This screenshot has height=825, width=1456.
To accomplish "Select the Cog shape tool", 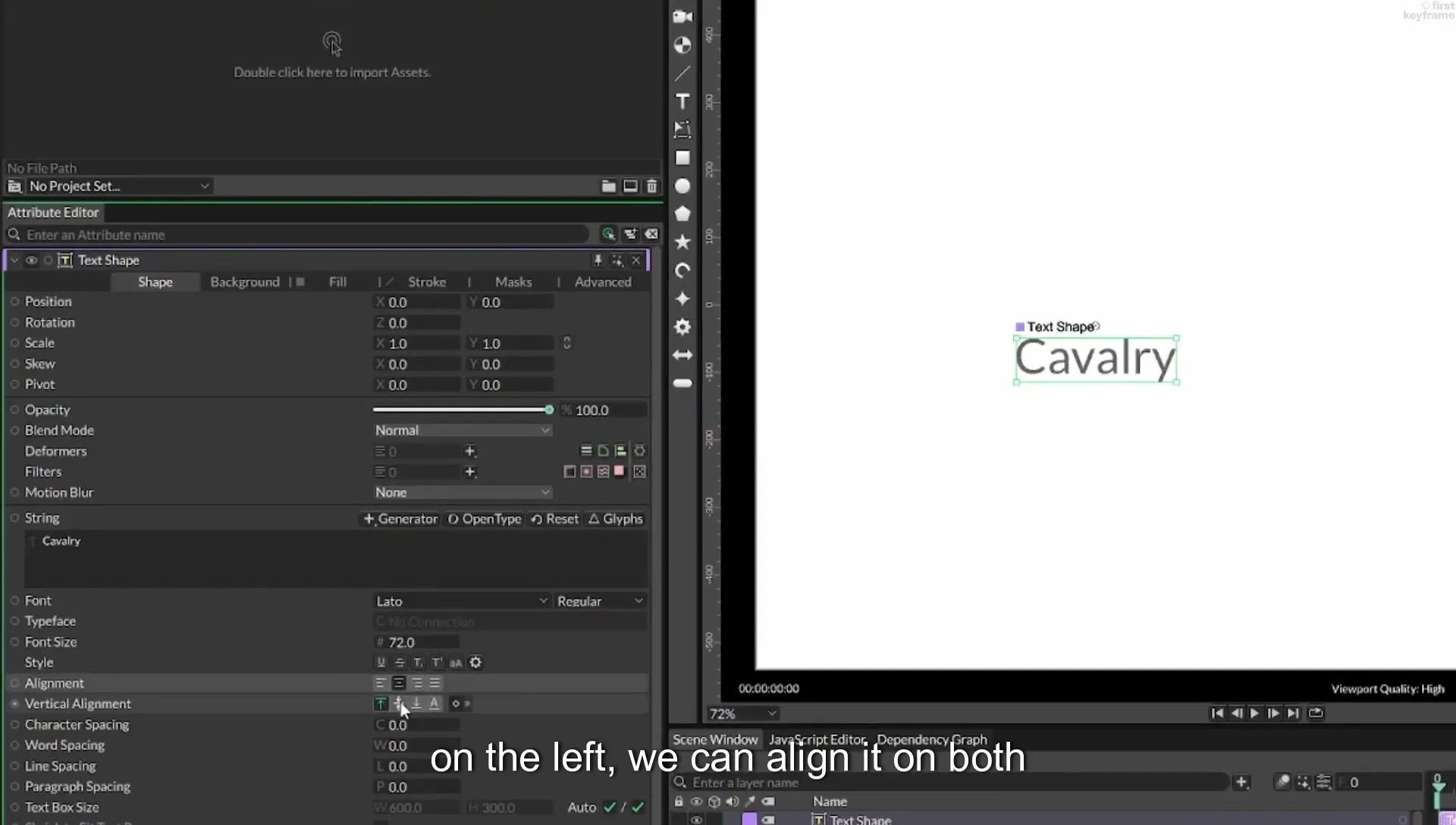I will (x=682, y=327).
